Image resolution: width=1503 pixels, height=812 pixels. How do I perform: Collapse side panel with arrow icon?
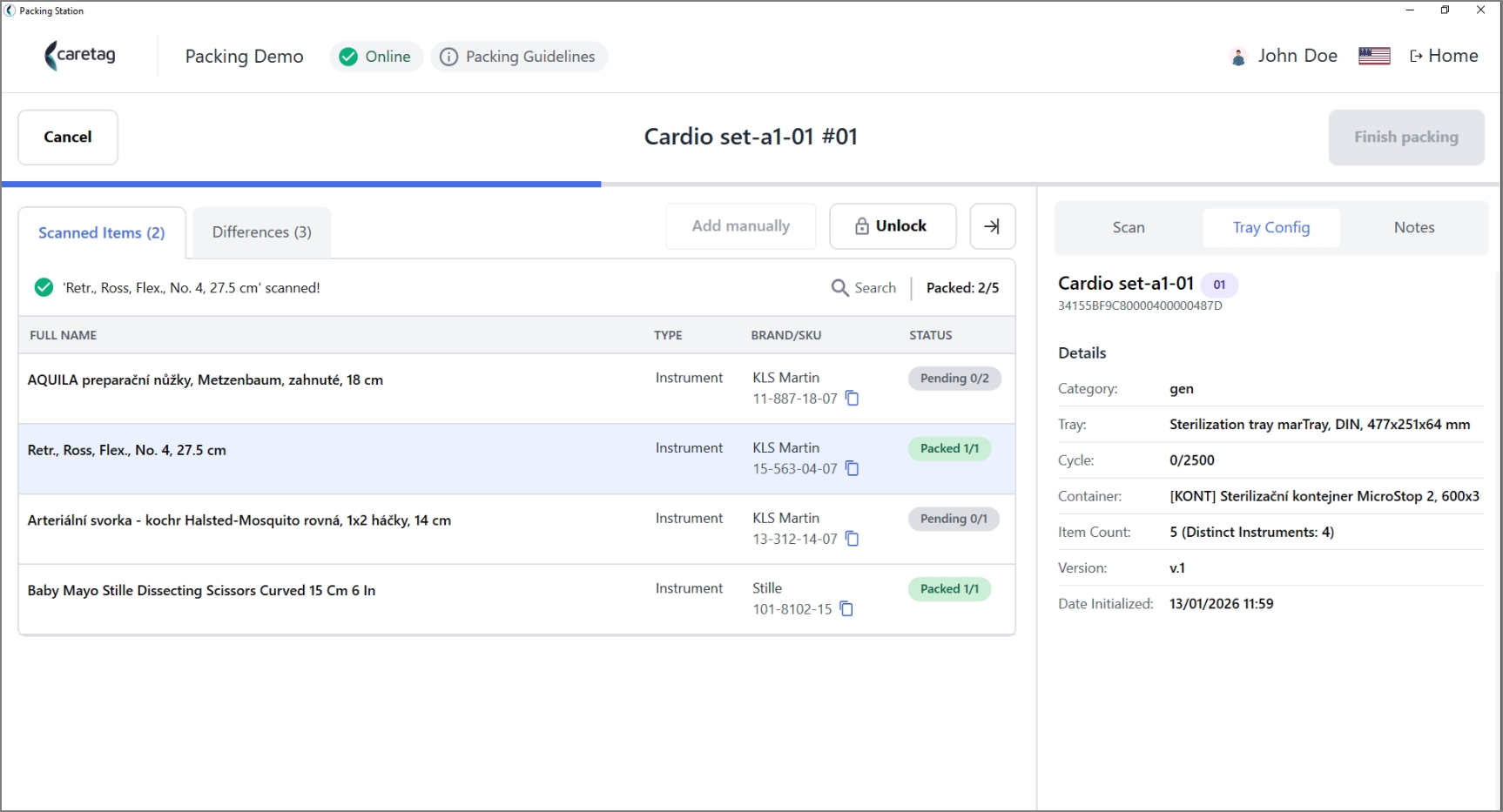[993, 226]
